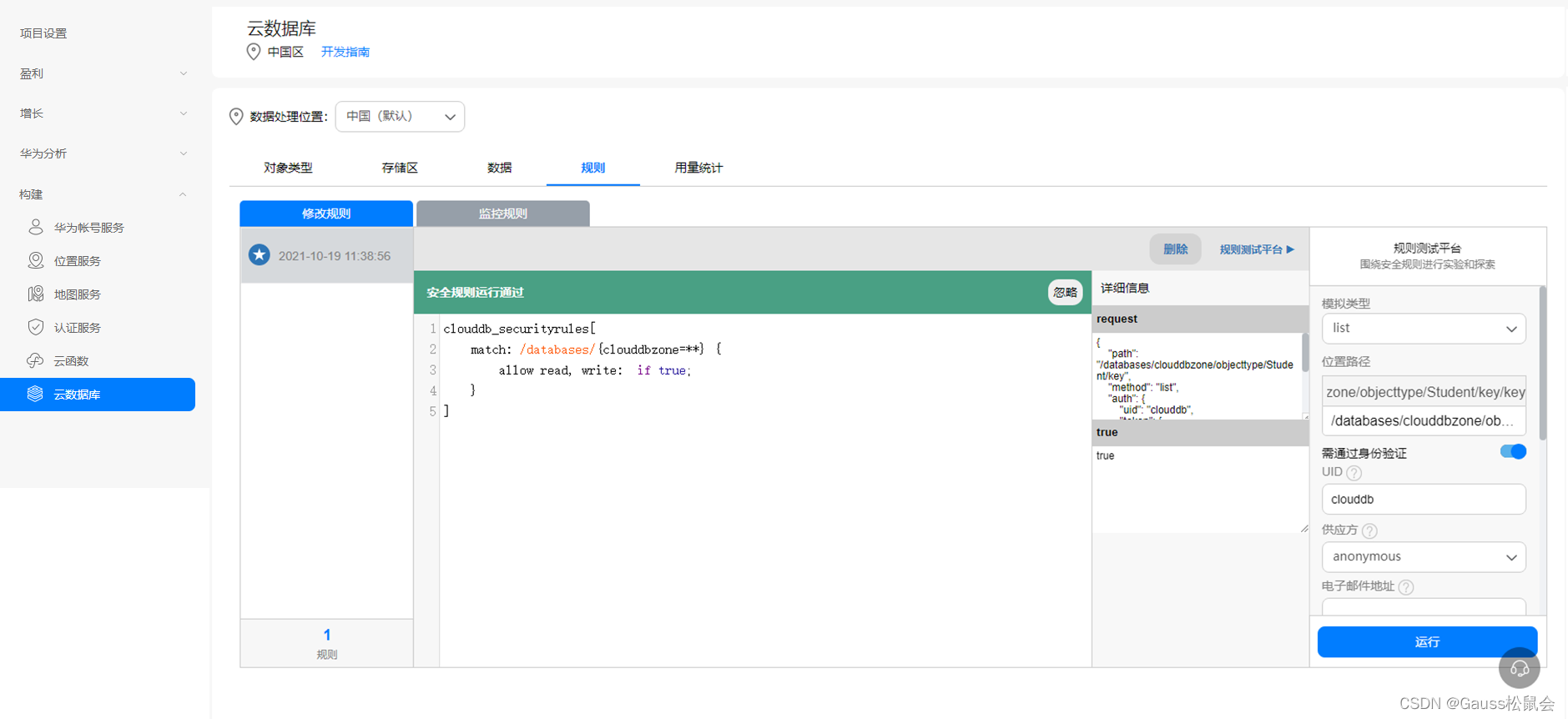This screenshot has width=1568, height=719.
Task: Select the 修改规则 tab
Action: [x=326, y=214]
